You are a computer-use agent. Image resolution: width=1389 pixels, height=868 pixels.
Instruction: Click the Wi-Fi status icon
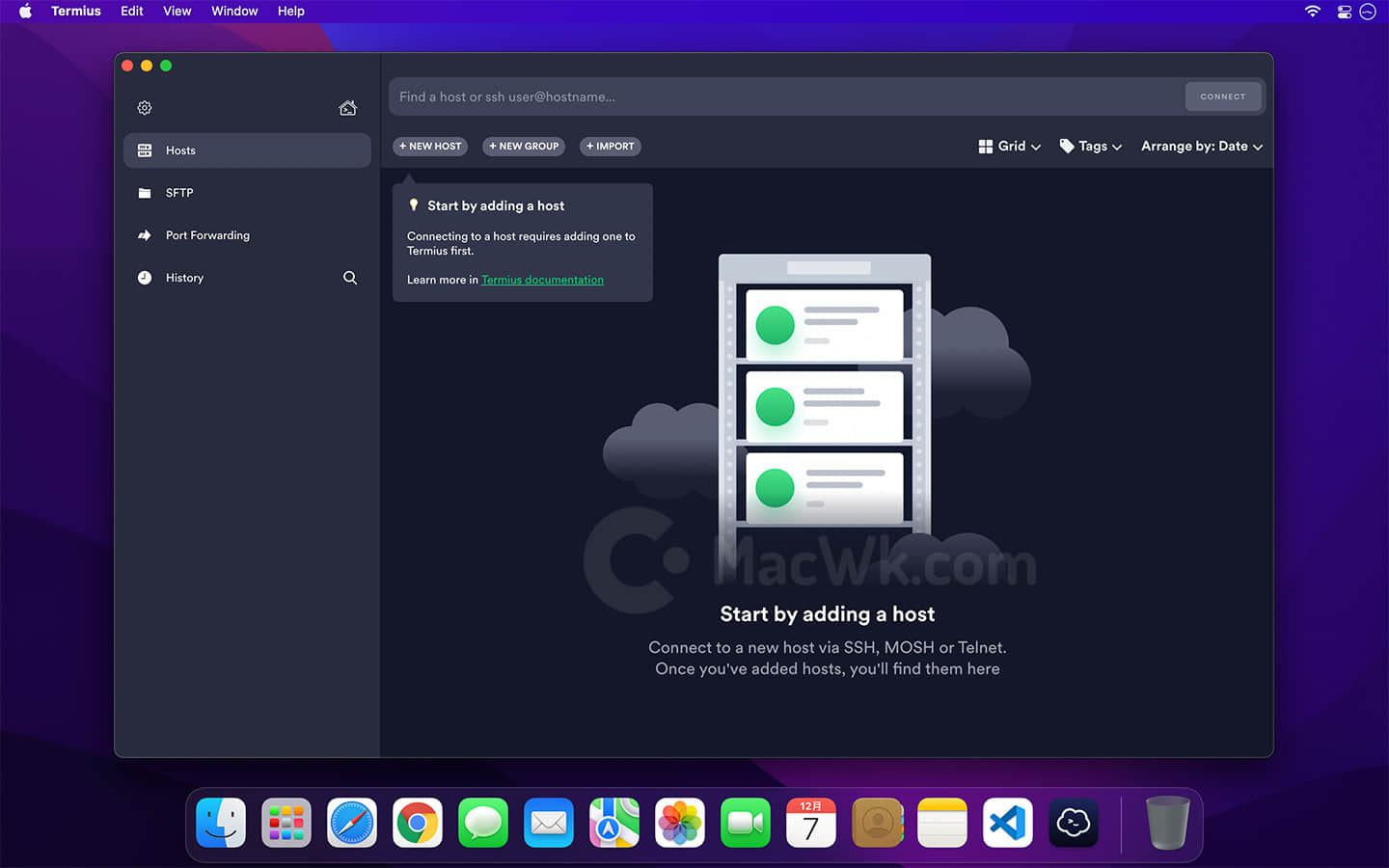pos(1313,12)
